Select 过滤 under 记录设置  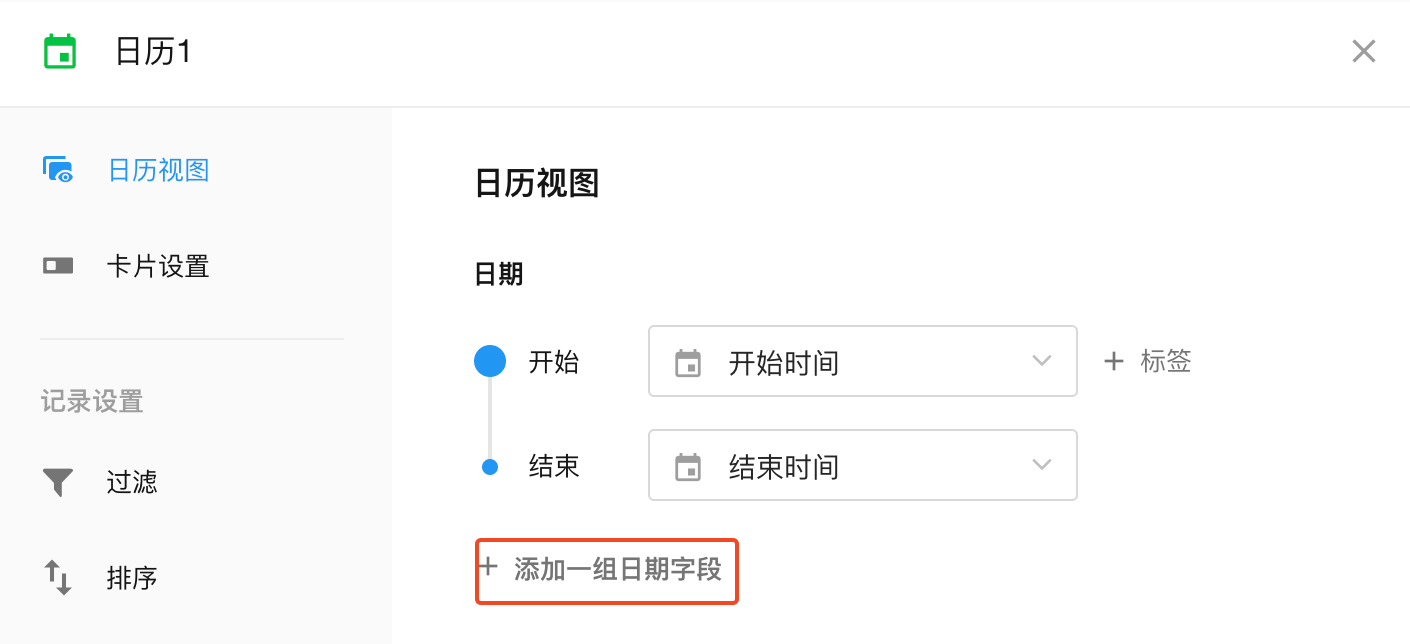132,483
